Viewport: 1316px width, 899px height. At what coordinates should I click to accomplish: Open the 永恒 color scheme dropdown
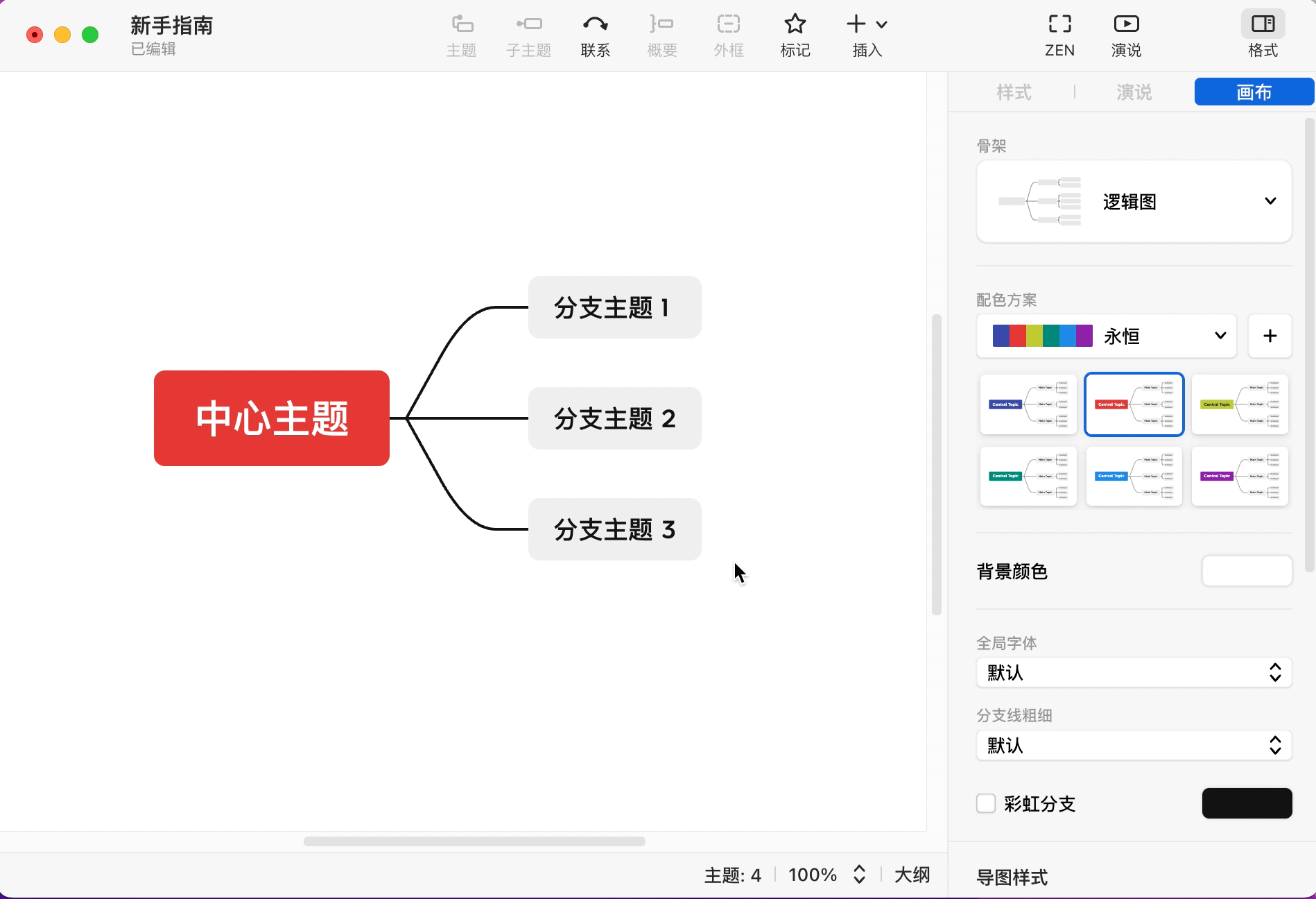tap(1220, 336)
